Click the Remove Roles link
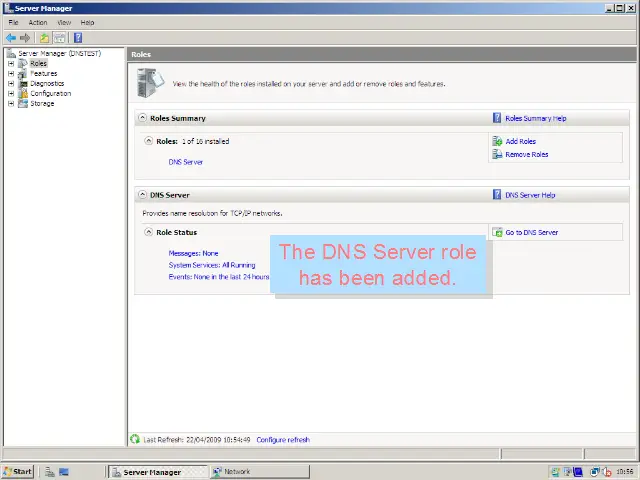The width and height of the screenshot is (640, 480). pyautogui.click(x=527, y=154)
